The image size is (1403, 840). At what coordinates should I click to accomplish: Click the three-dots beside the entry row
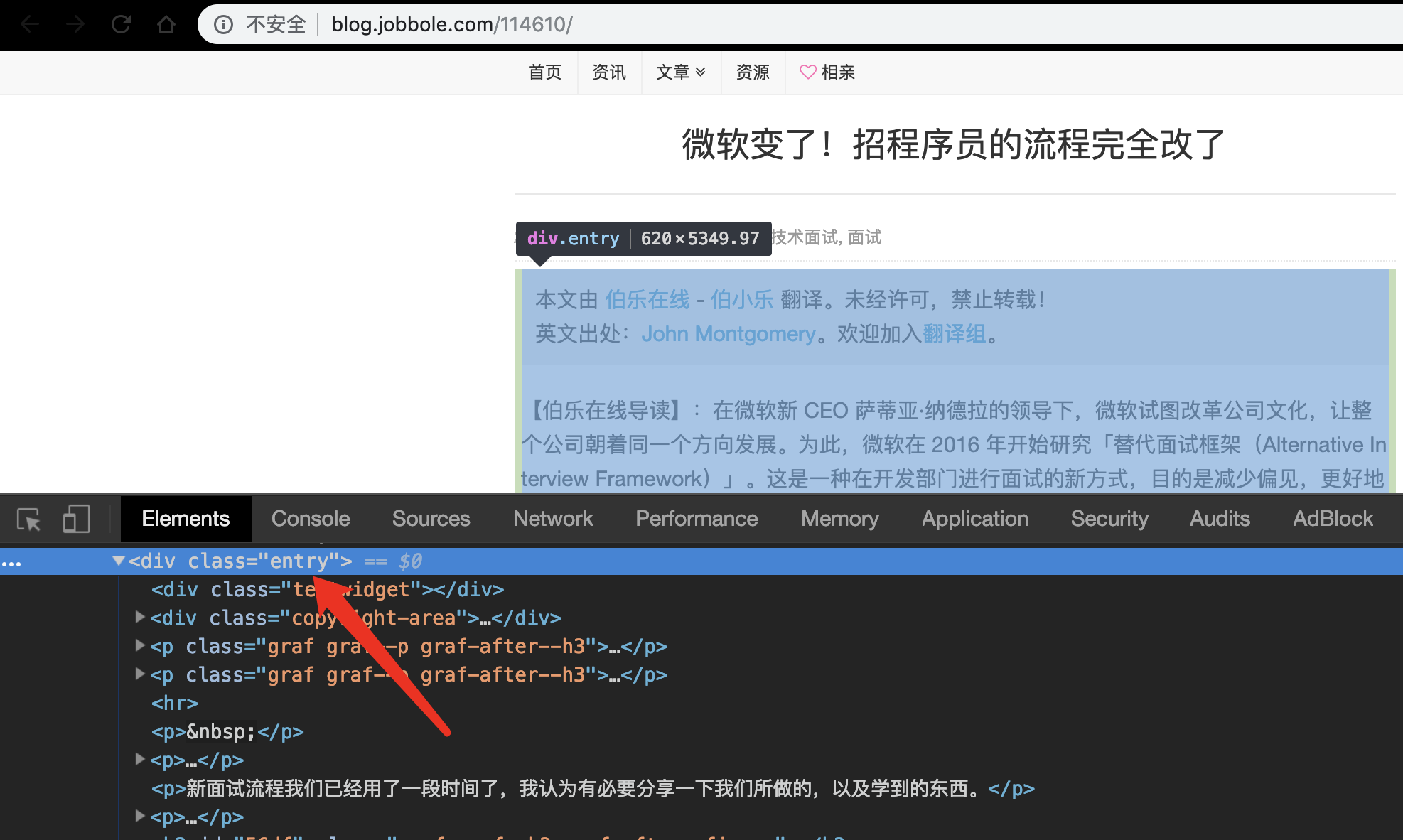point(11,564)
